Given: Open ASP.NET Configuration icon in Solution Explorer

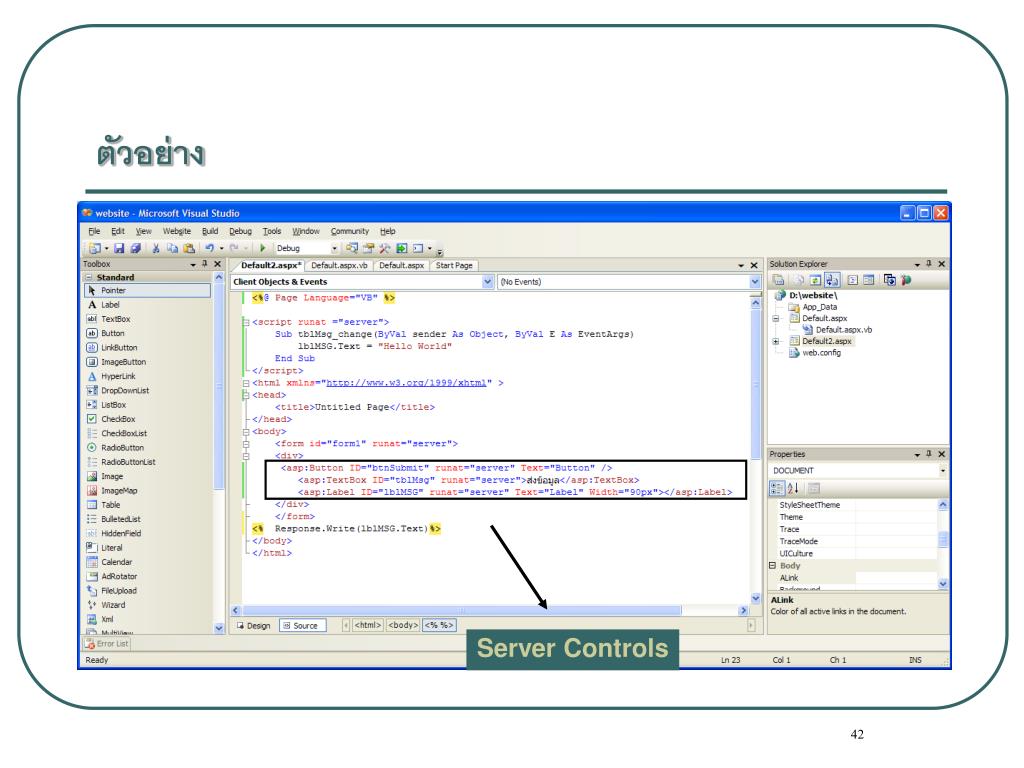Looking at the screenshot, I should tap(906, 280).
